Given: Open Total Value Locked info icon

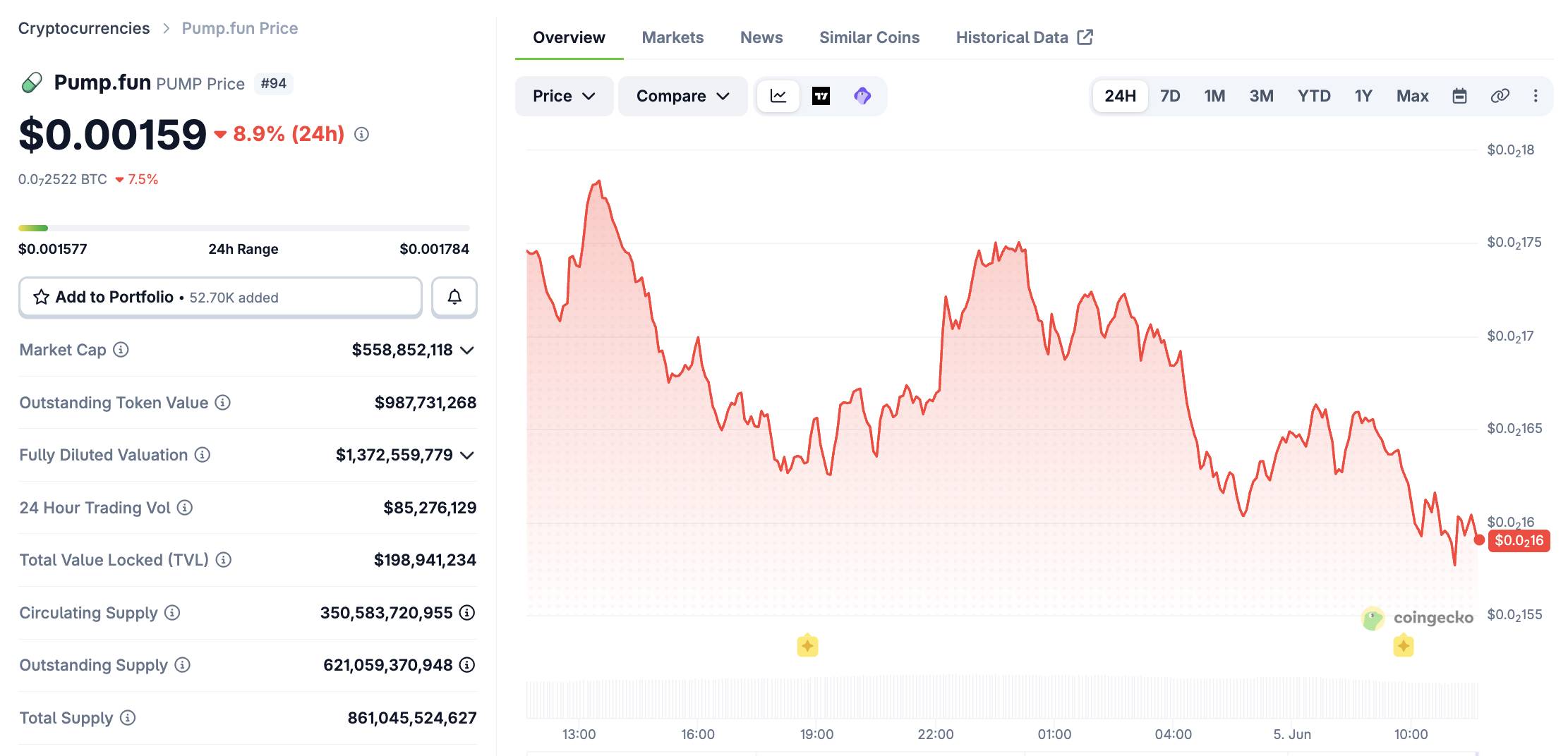Looking at the screenshot, I should point(224,560).
